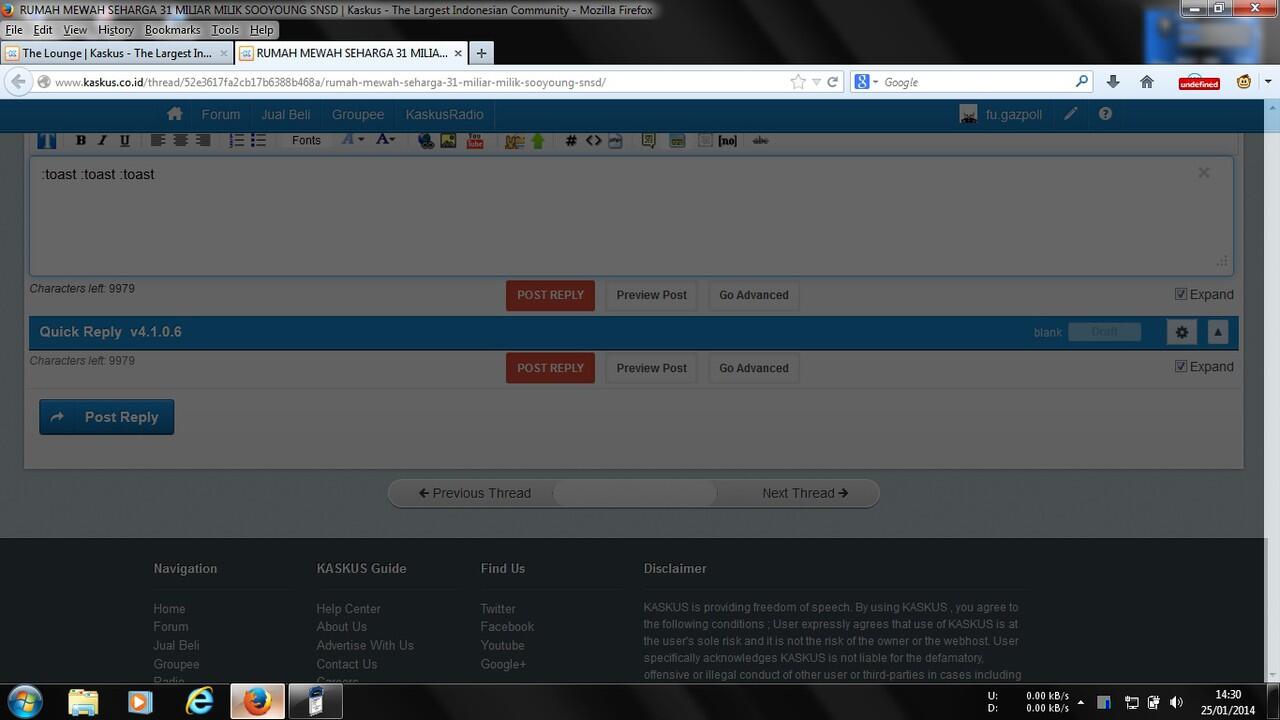Open the font color A dropdown
The height and width of the screenshot is (720, 1280).
[x=386, y=141]
